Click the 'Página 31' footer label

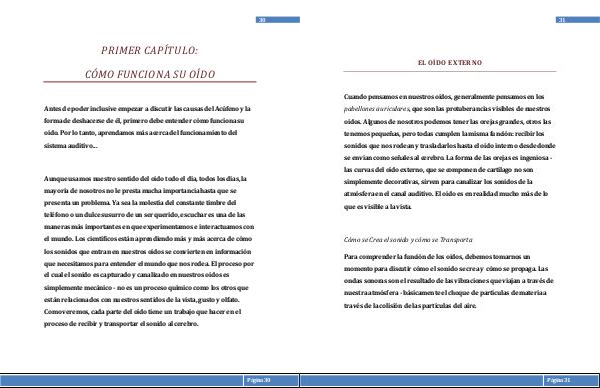tap(559, 380)
